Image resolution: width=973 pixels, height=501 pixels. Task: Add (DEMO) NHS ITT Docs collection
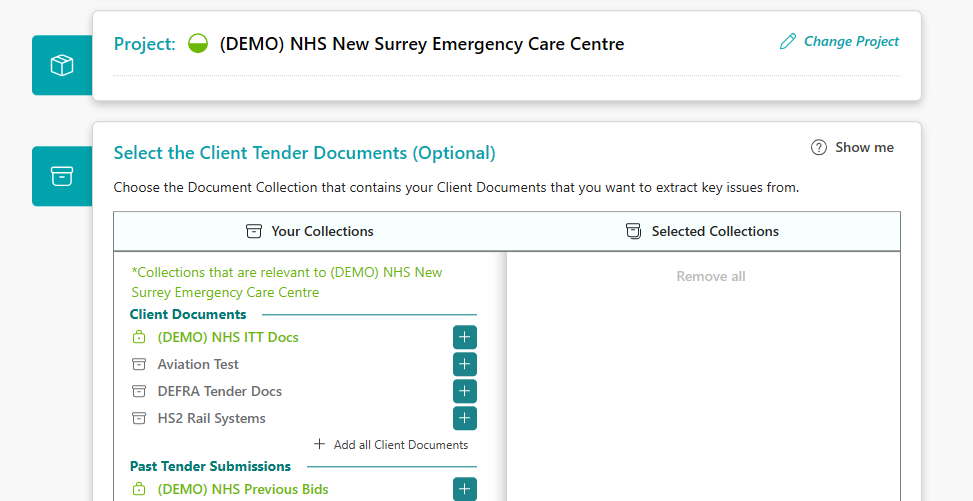click(x=465, y=337)
